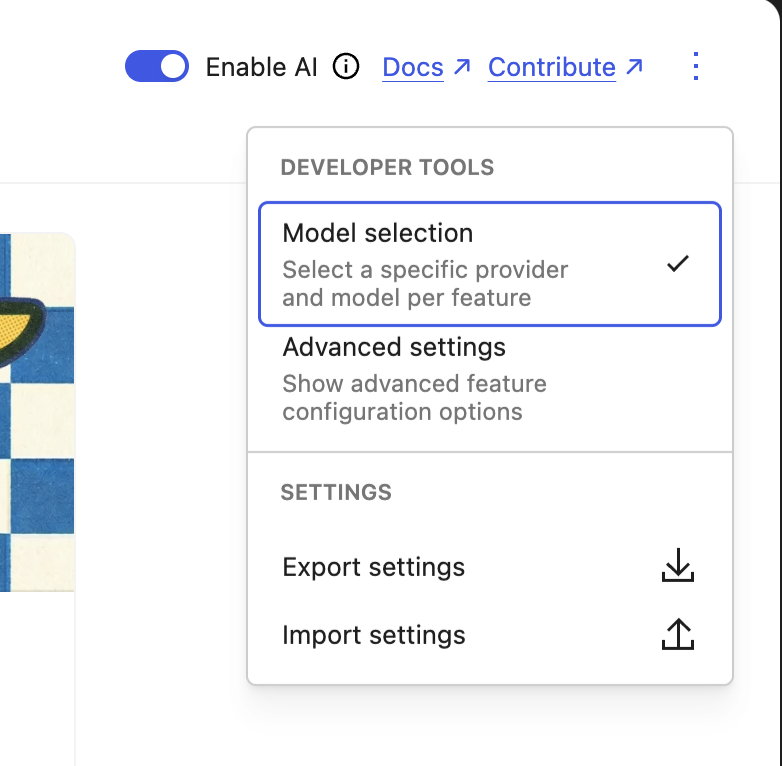Click the external arrow icon after Contribute
782x766 pixels.
pyautogui.click(x=634, y=66)
